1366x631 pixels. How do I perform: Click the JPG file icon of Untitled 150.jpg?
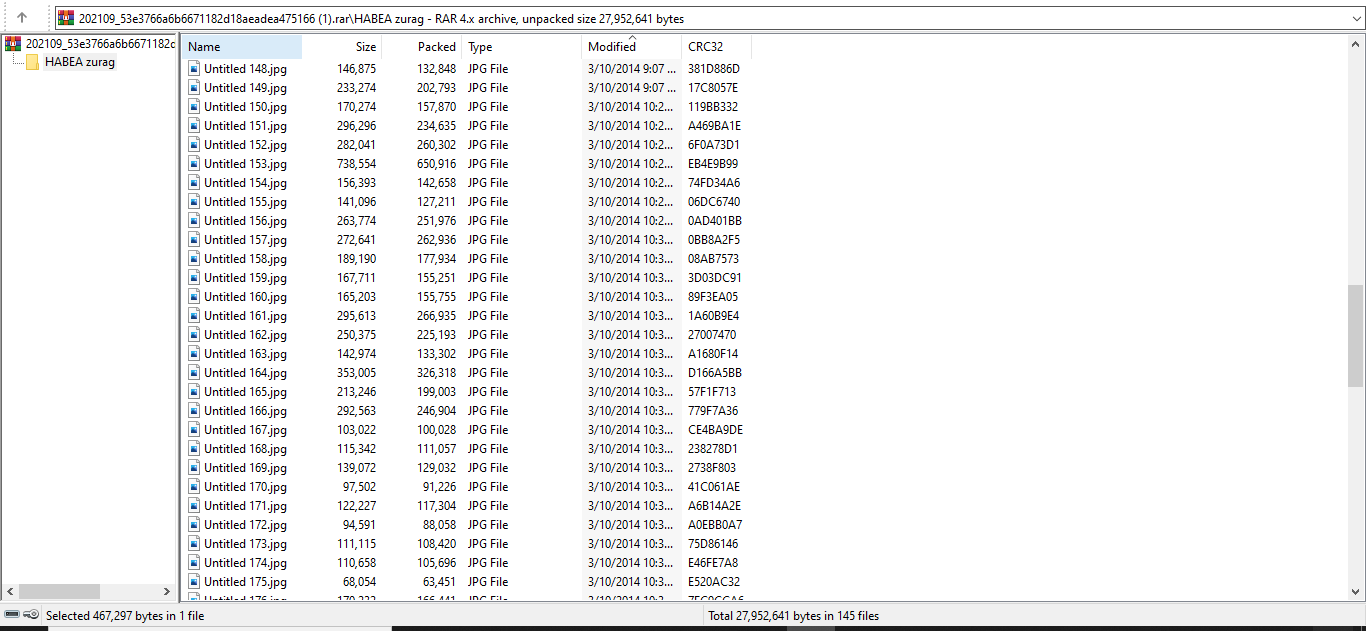194,107
